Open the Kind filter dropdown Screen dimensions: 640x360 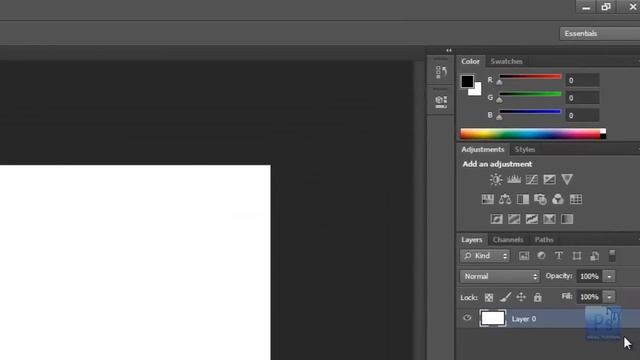[485, 256]
